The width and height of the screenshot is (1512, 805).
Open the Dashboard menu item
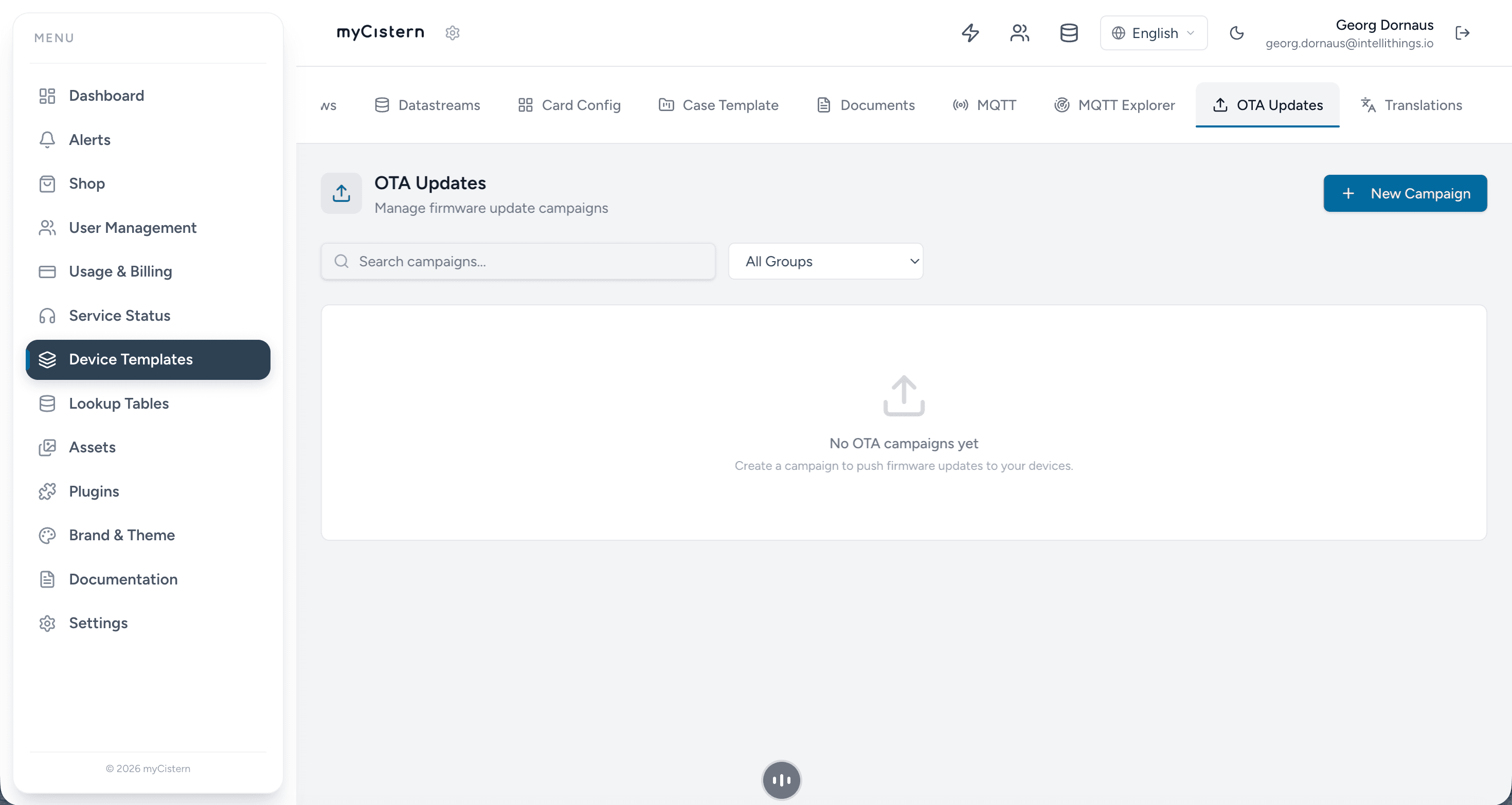click(148, 96)
